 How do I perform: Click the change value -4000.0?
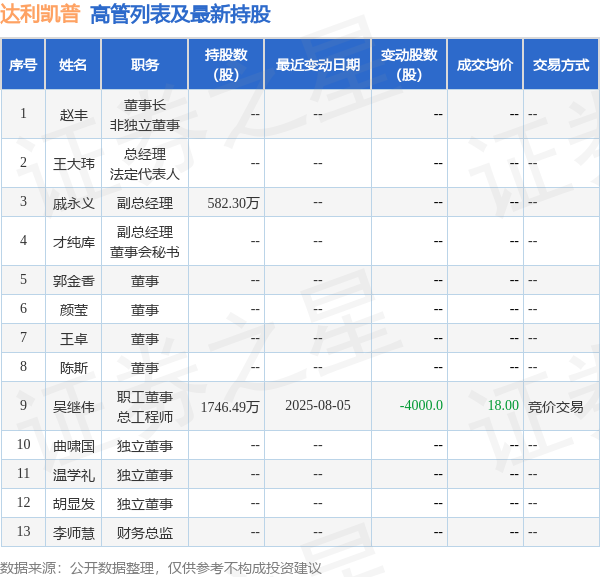(x=421, y=405)
